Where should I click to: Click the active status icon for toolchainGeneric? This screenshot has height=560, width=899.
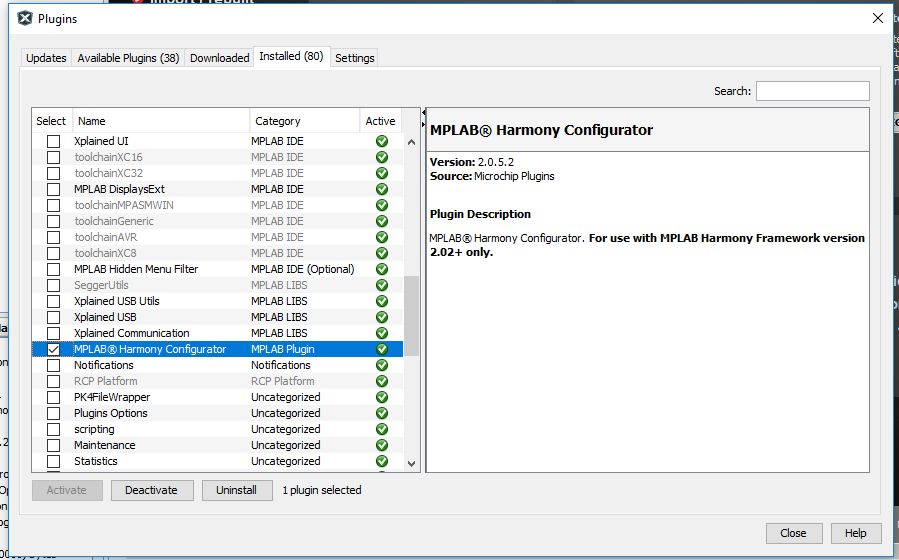coord(382,221)
